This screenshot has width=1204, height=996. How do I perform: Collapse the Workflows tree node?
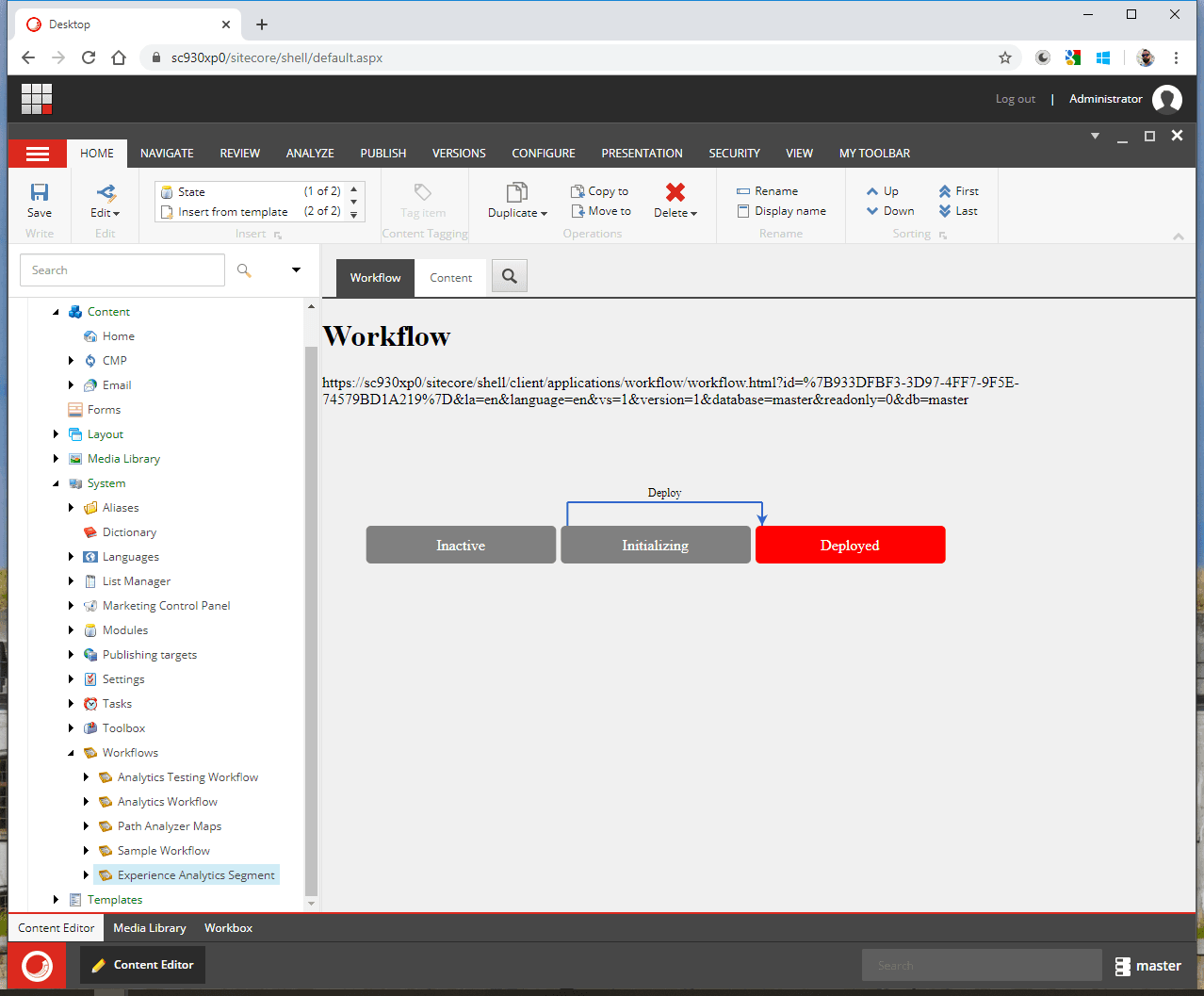tap(72, 753)
